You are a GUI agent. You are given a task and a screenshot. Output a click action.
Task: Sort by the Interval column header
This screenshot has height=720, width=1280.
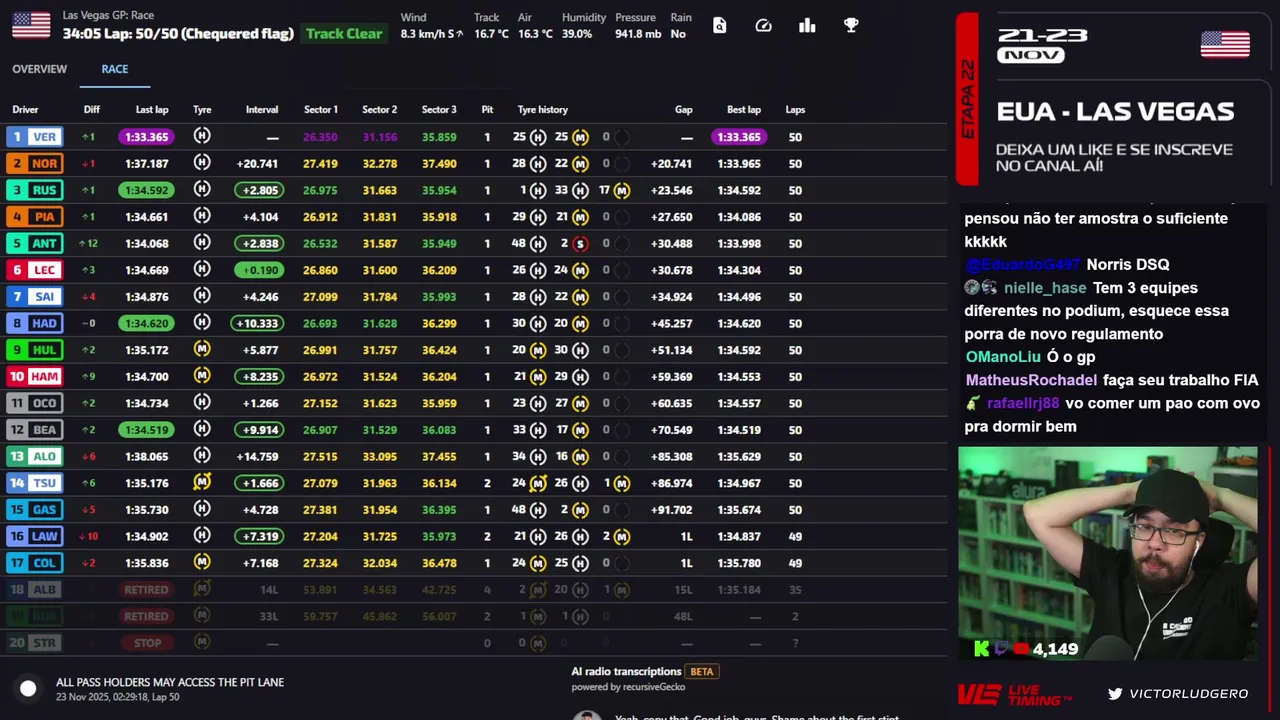[262, 110]
